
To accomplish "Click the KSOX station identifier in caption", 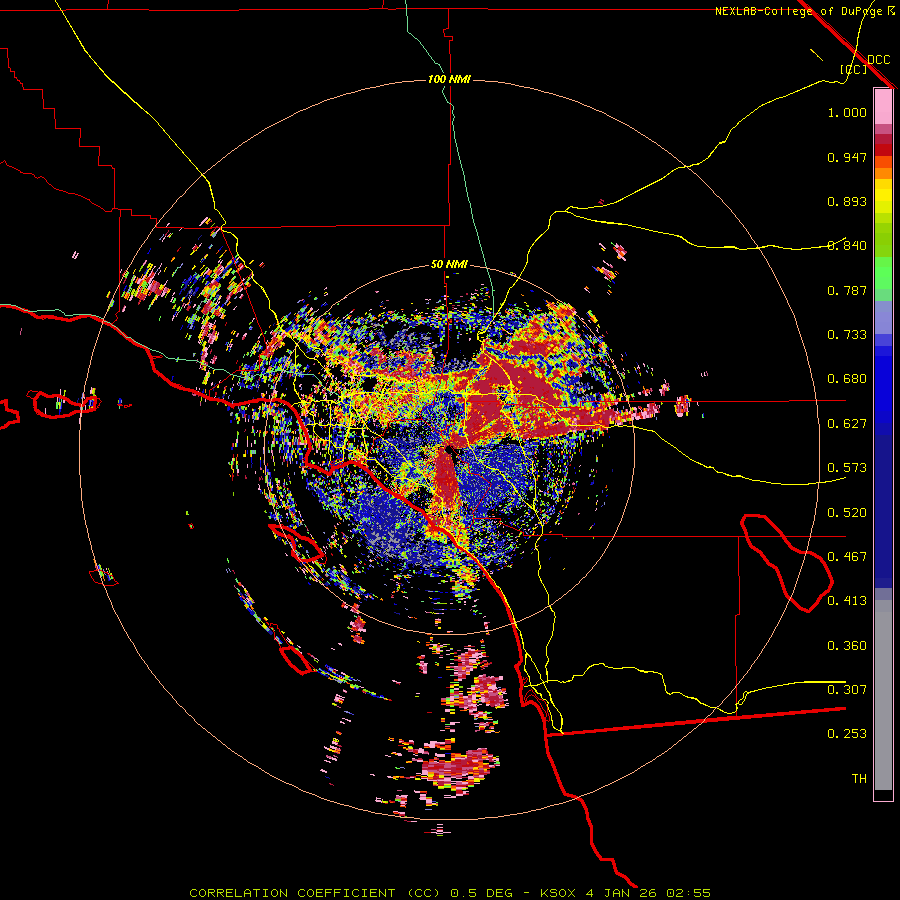I will point(558,893).
